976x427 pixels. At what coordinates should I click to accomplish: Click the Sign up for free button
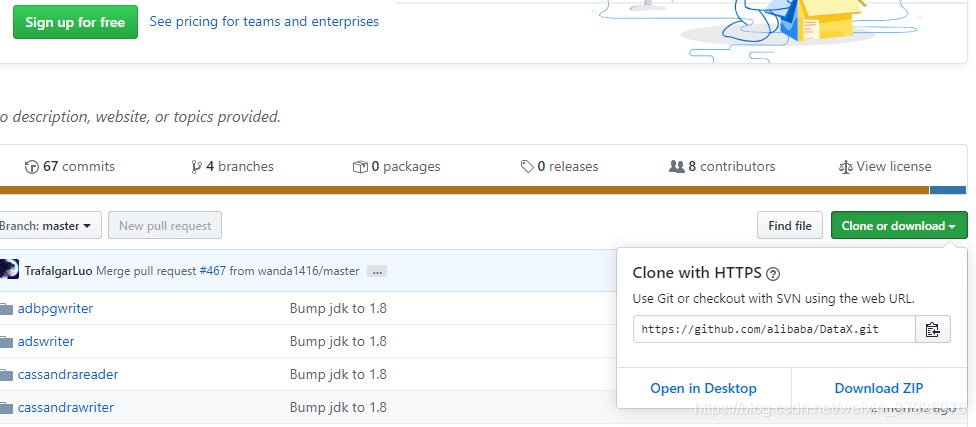pos(75,22)
